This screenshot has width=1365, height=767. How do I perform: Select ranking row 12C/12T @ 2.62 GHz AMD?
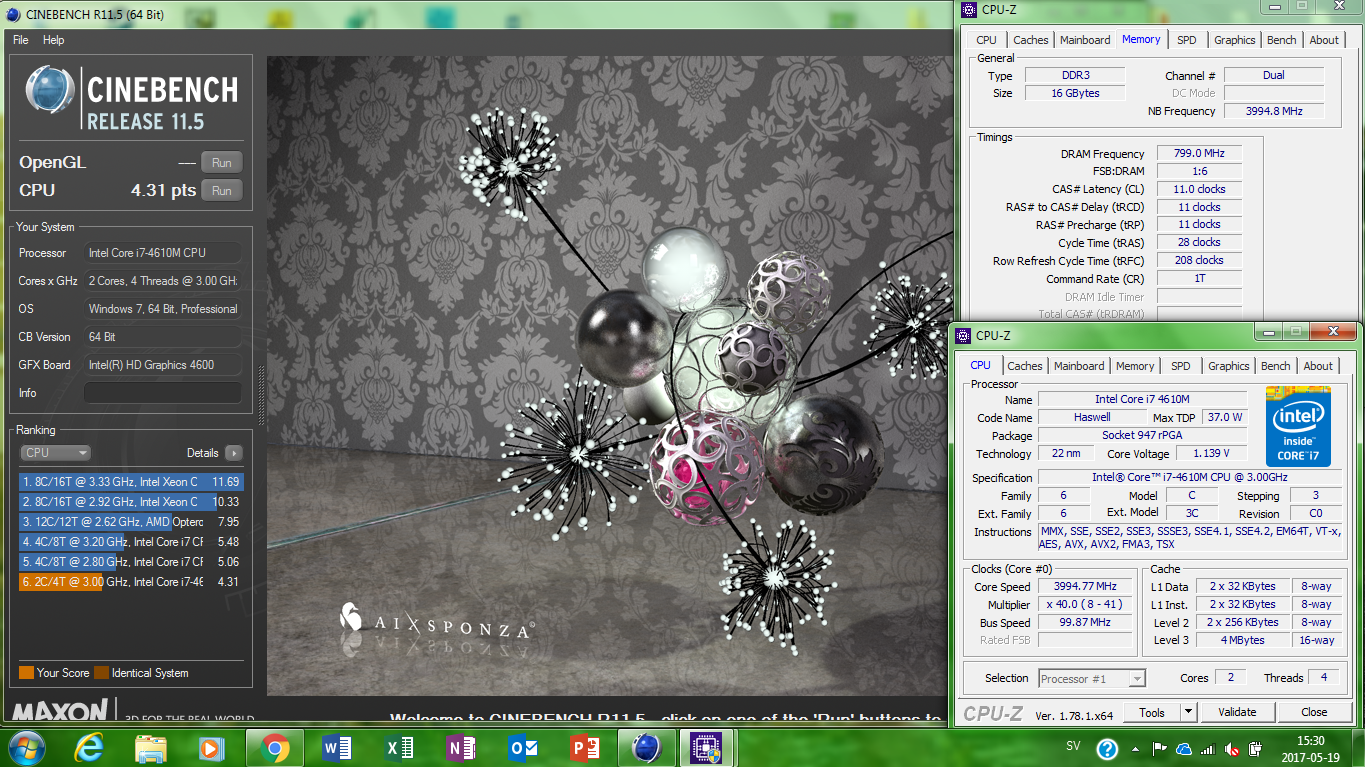click(x=130, y=522)
